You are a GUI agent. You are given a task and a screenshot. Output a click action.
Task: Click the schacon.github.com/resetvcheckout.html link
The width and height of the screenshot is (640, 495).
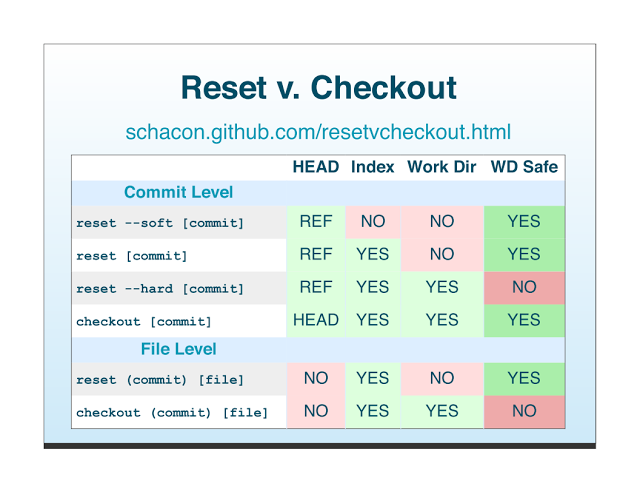point(318,132)
